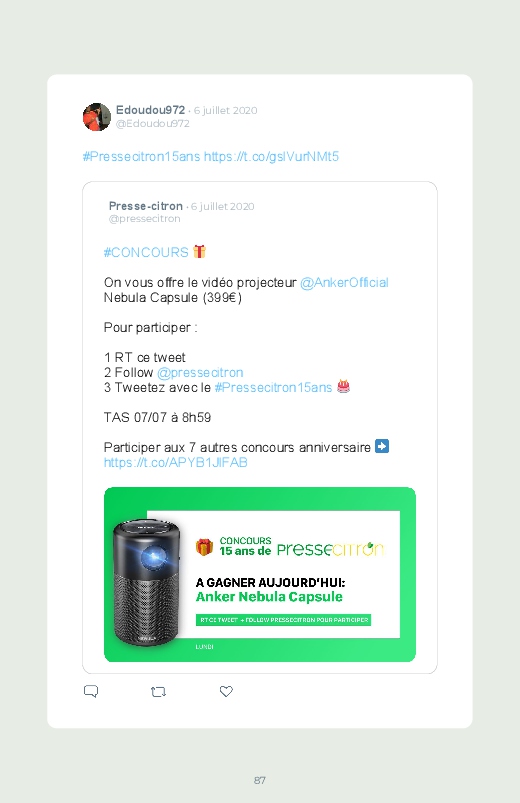Click the birthday cake emoji
This screenshot has height=803, width=520.
pyautogui.click(x=343, y=386)
